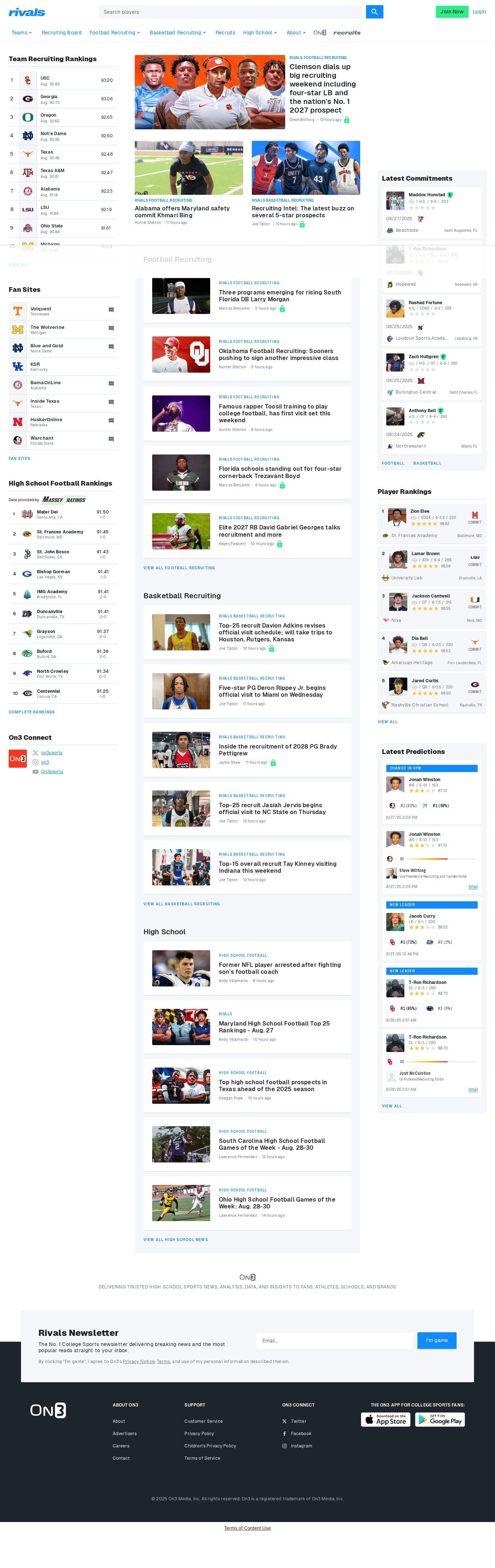Open Oklahoma Sooners recruiting article thumbnail
Screen dimensions: 495x1568
pos(181,354)
